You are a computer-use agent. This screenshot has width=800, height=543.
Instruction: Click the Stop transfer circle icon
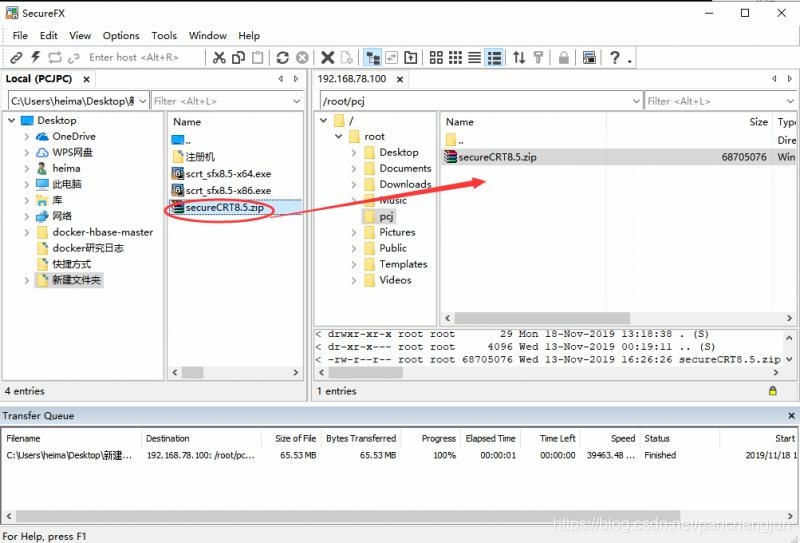(x=302, y=58)
